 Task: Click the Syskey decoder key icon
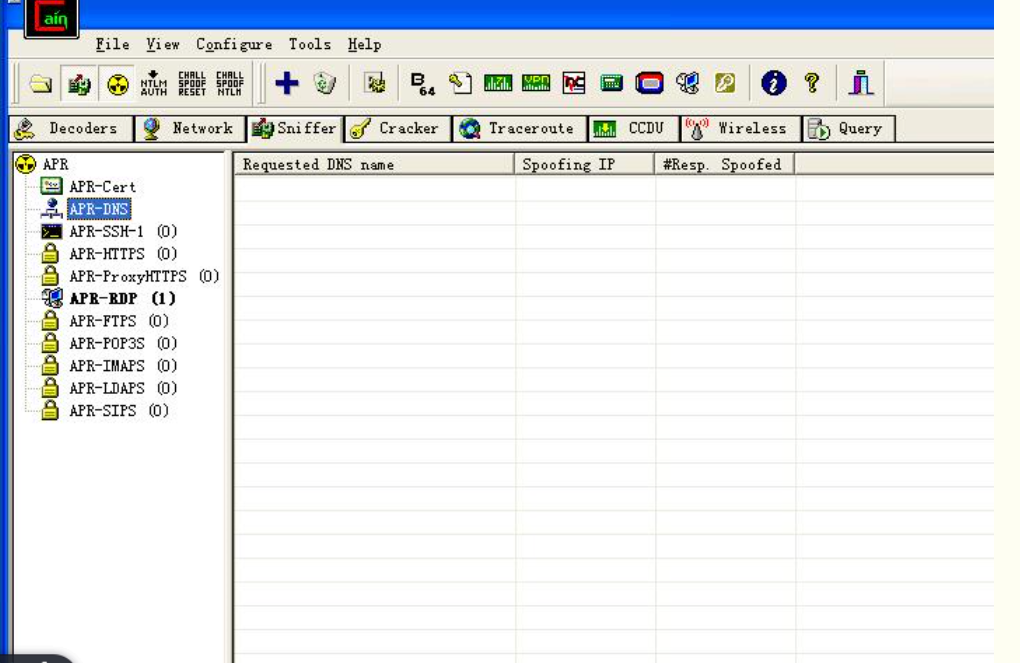point(725,83)
